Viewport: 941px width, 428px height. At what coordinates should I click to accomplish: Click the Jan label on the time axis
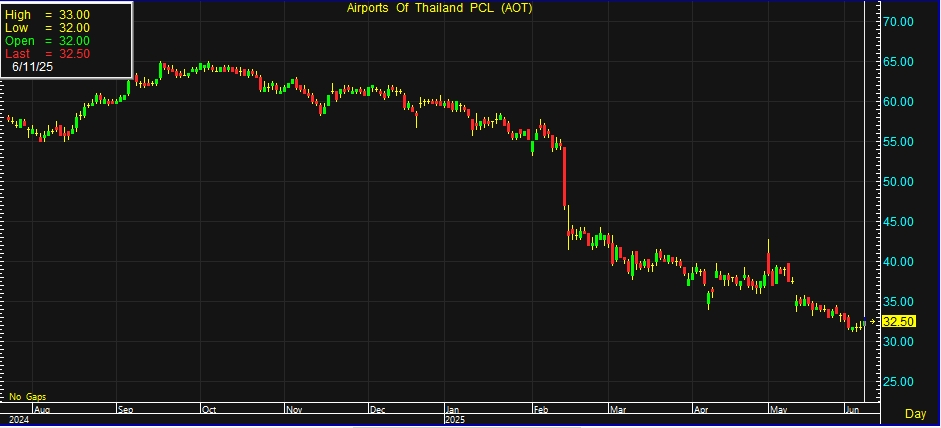click(454, 410)
